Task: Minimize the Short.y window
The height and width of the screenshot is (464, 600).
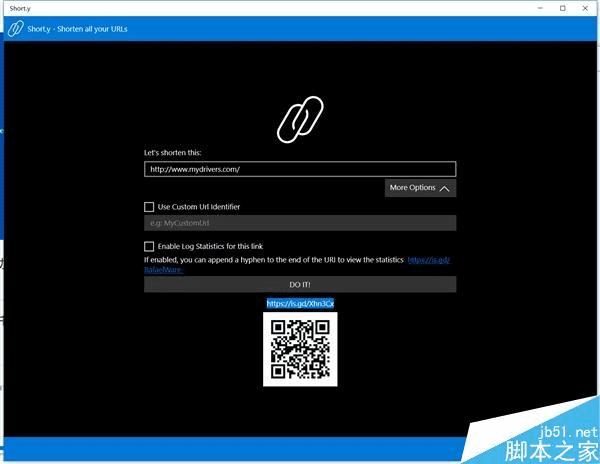Action: (x=540, y=8)
